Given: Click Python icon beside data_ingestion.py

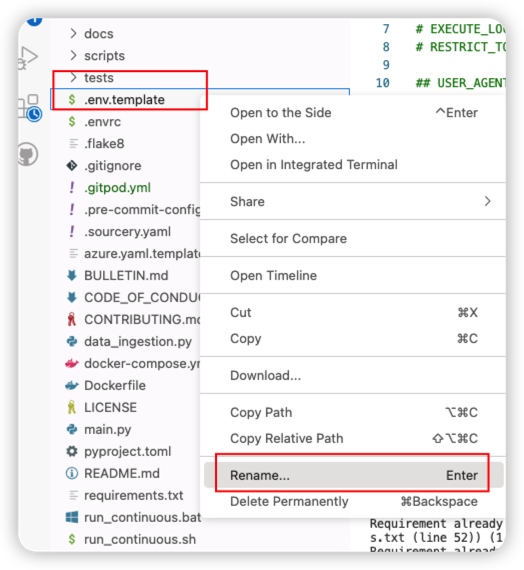Looking at the screenshot, I should [72, 341].
